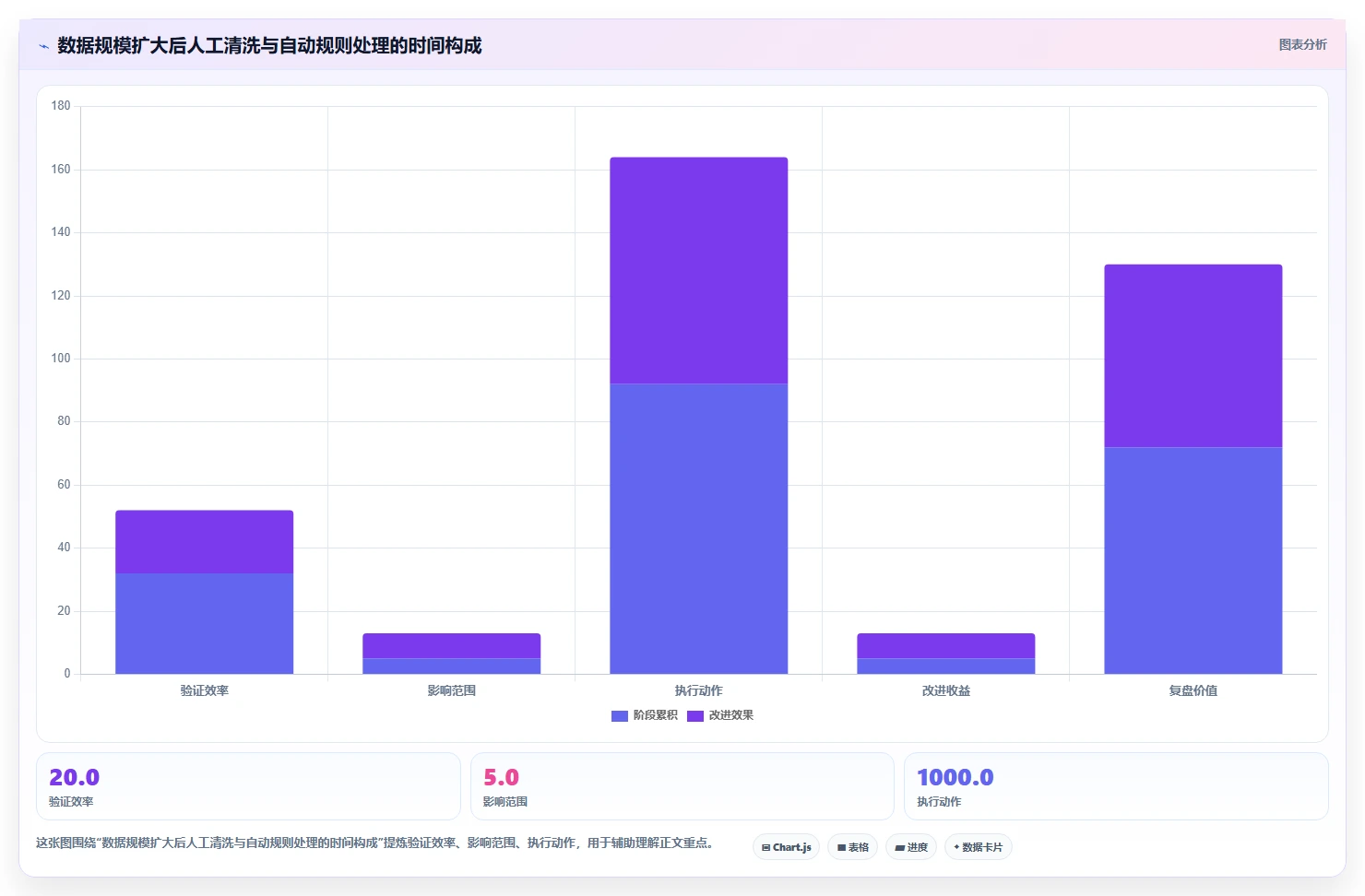Click the 执行动作 x-axis label

698,690
